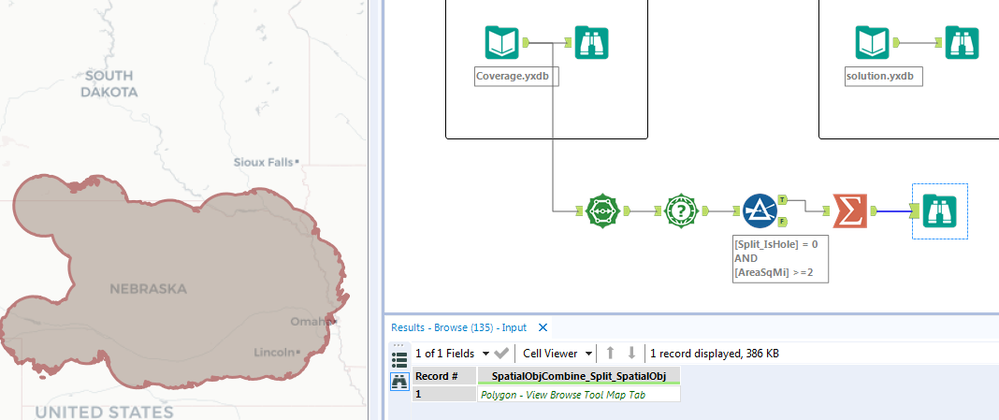Image resolution: width=999 pixels, height=420 pixels.
Task: Show data browse view in Results
Action: tap(399, 382)
